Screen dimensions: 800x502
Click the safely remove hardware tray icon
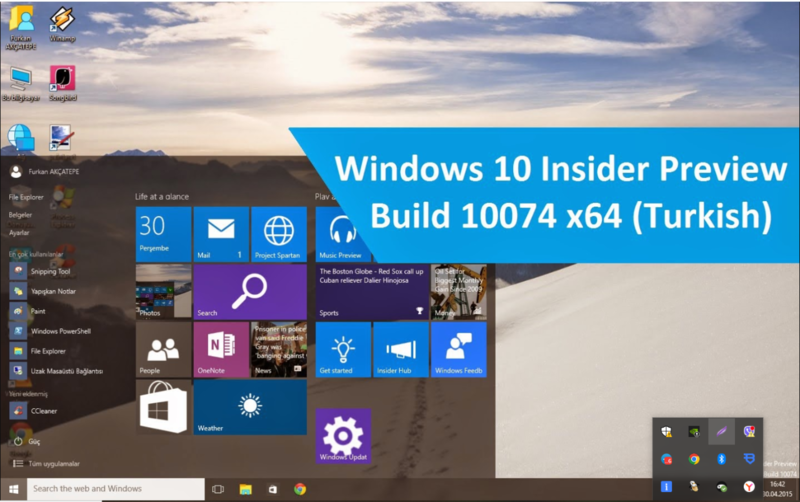point(721,487)
